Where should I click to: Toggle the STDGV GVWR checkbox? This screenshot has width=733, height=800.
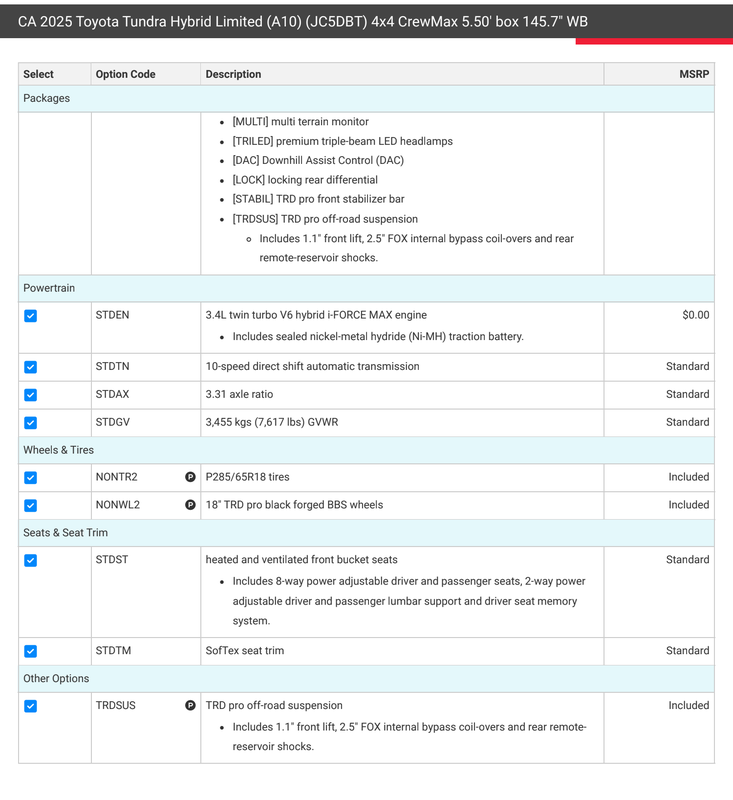31,423
